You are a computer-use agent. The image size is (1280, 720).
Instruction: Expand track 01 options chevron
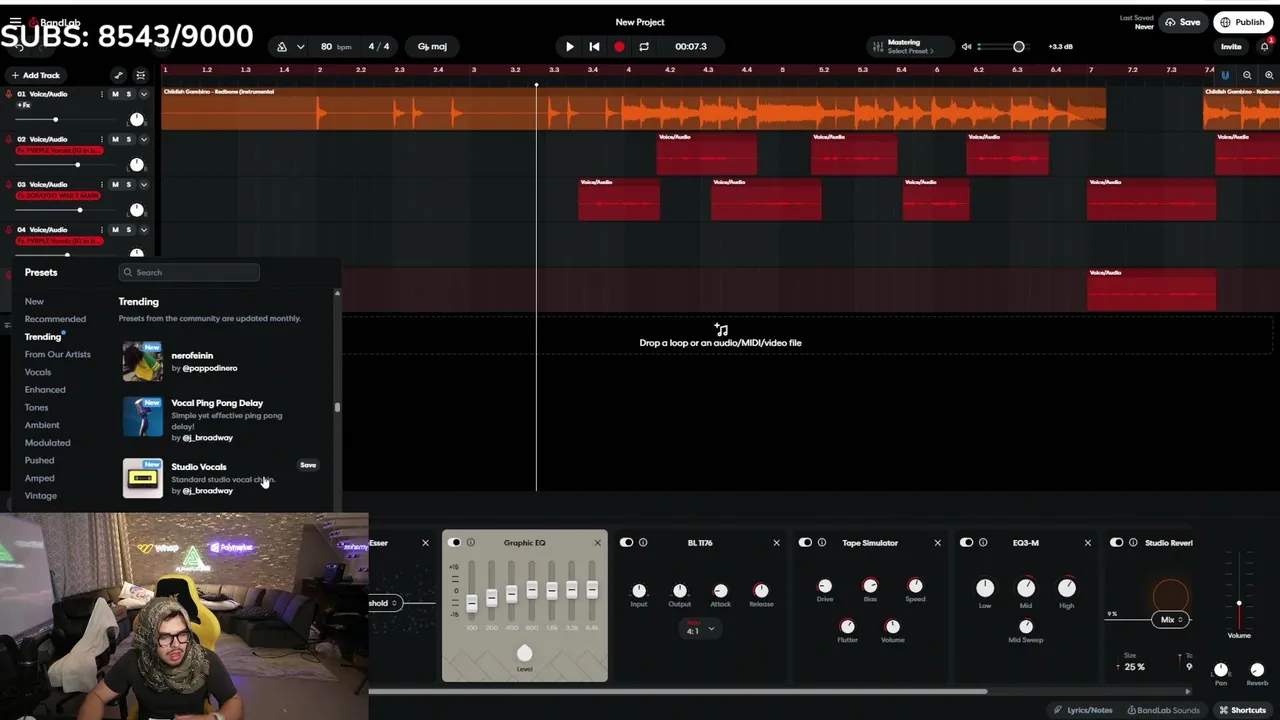(143, 94)
